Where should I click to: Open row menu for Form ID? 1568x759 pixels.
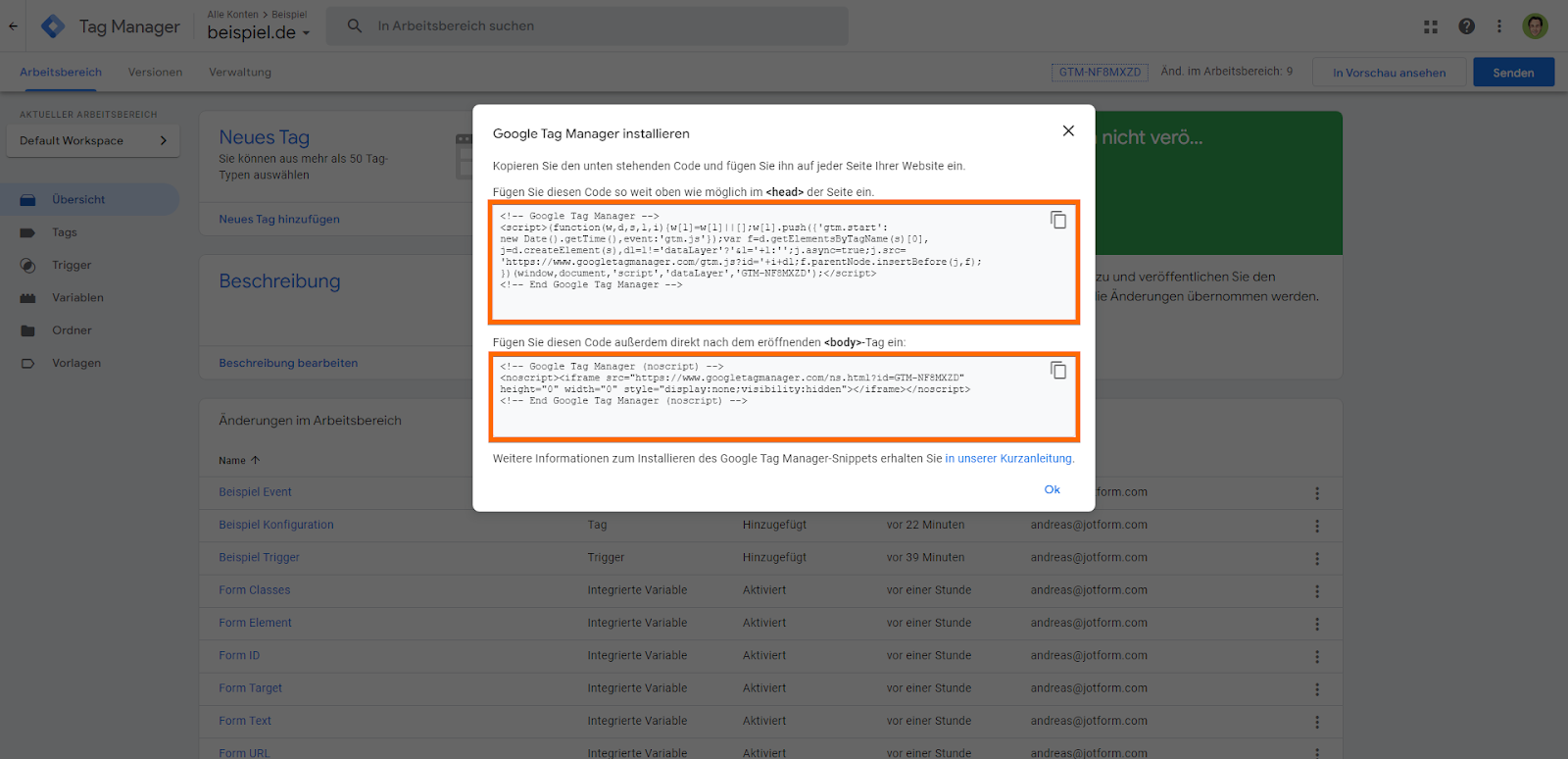tap(1317, 656)
